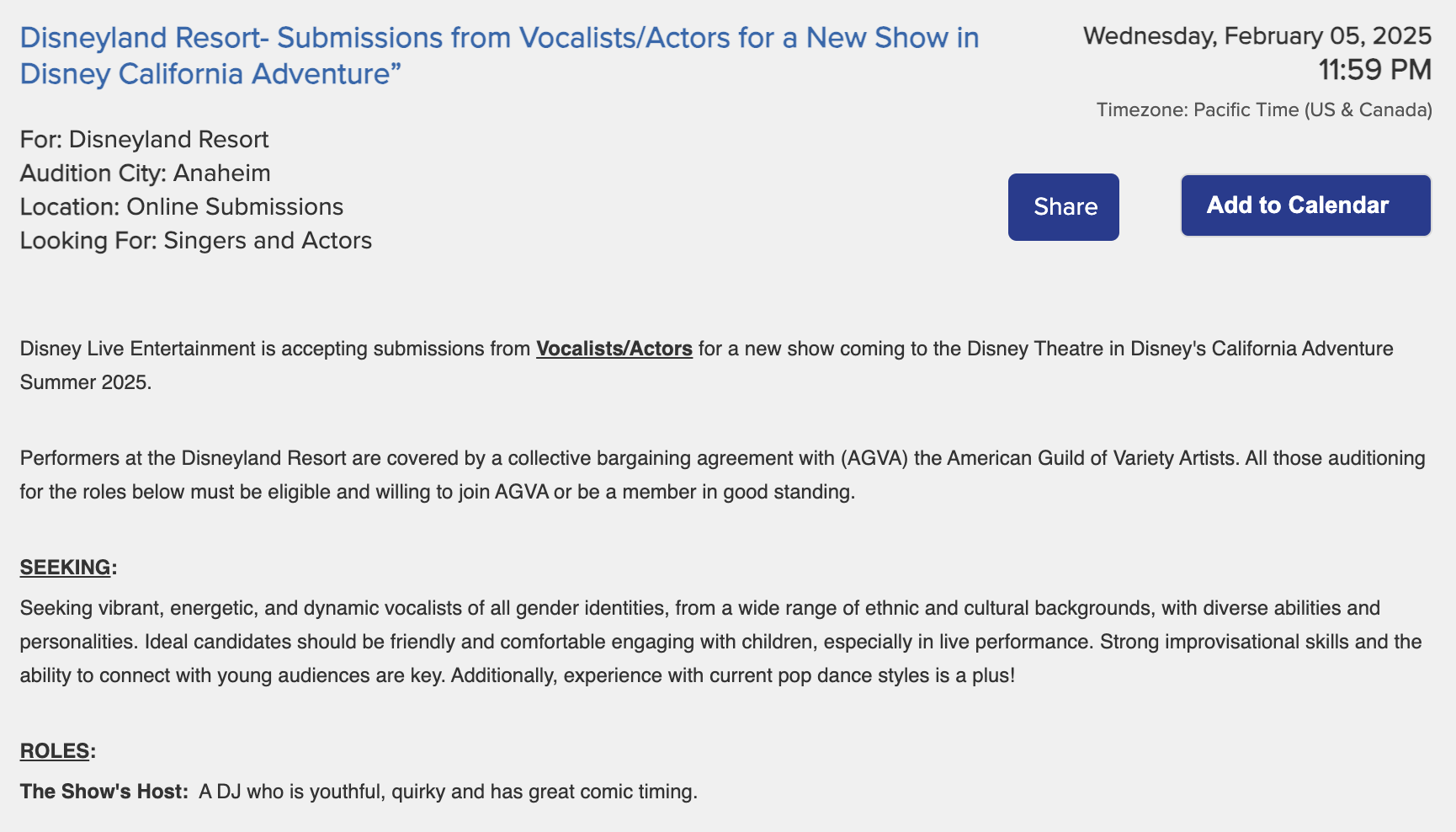Open the Disneyland Resort submissions title link

click(499, 56)
